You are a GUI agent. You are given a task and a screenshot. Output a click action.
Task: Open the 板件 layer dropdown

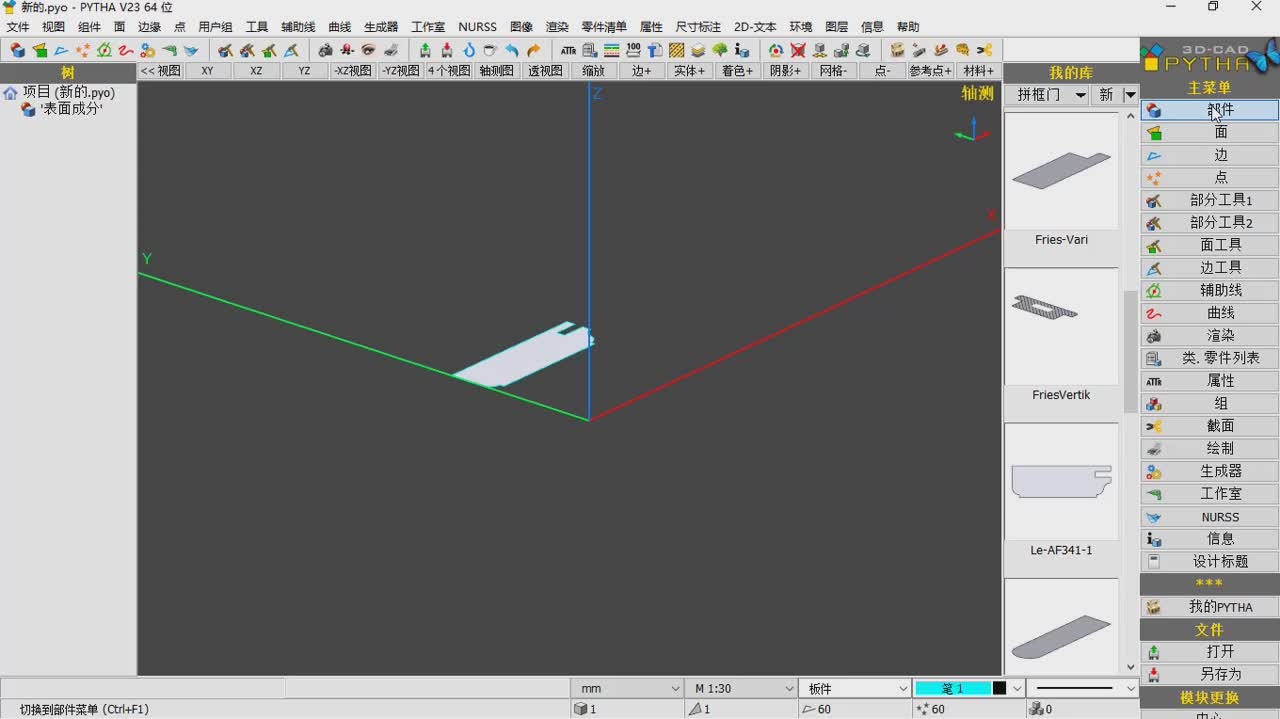click(855, 688)
